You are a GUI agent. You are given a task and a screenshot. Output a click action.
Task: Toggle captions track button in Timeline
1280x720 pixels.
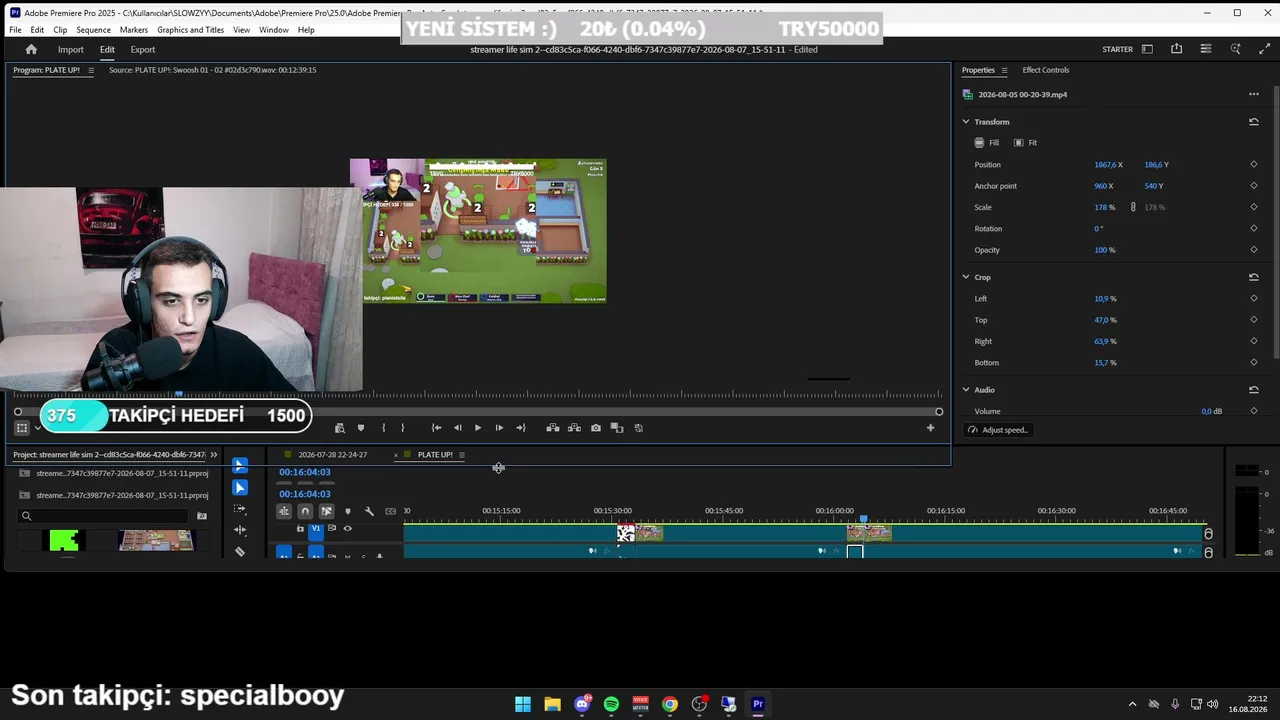pyautogui.click(x=391, y=511)
